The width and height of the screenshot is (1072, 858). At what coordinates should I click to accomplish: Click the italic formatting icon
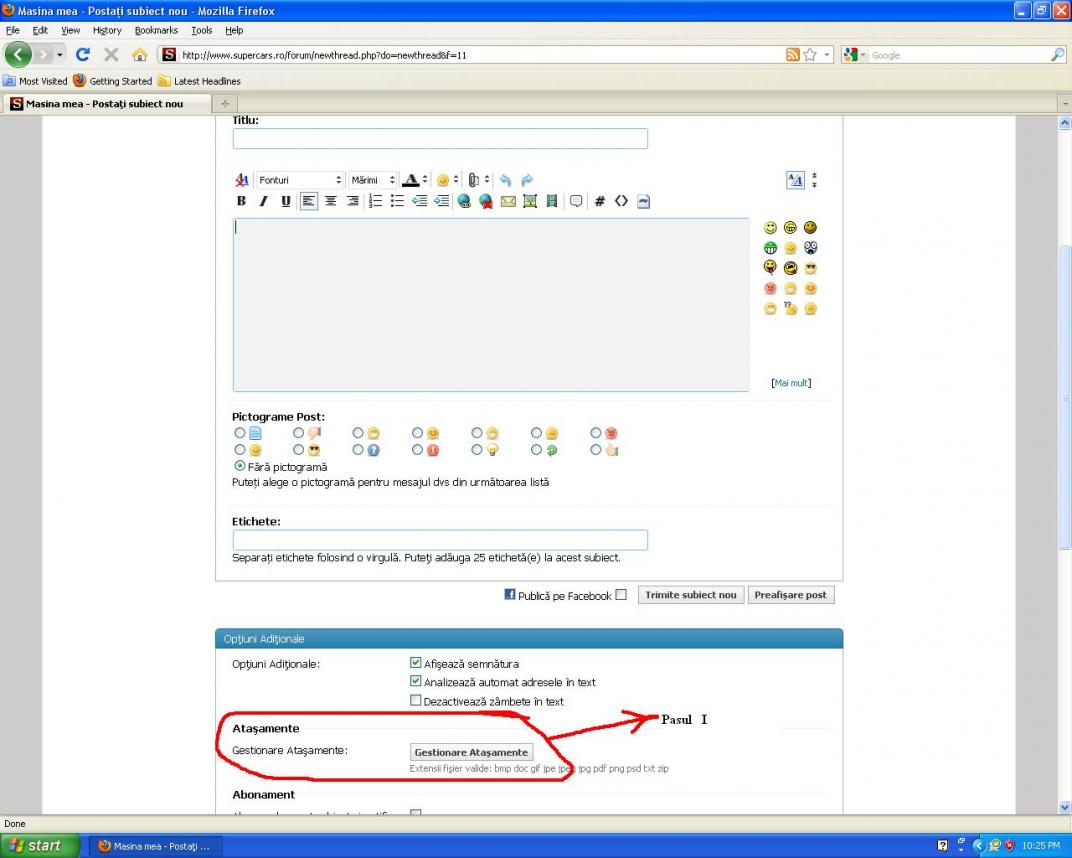(263, 201)
